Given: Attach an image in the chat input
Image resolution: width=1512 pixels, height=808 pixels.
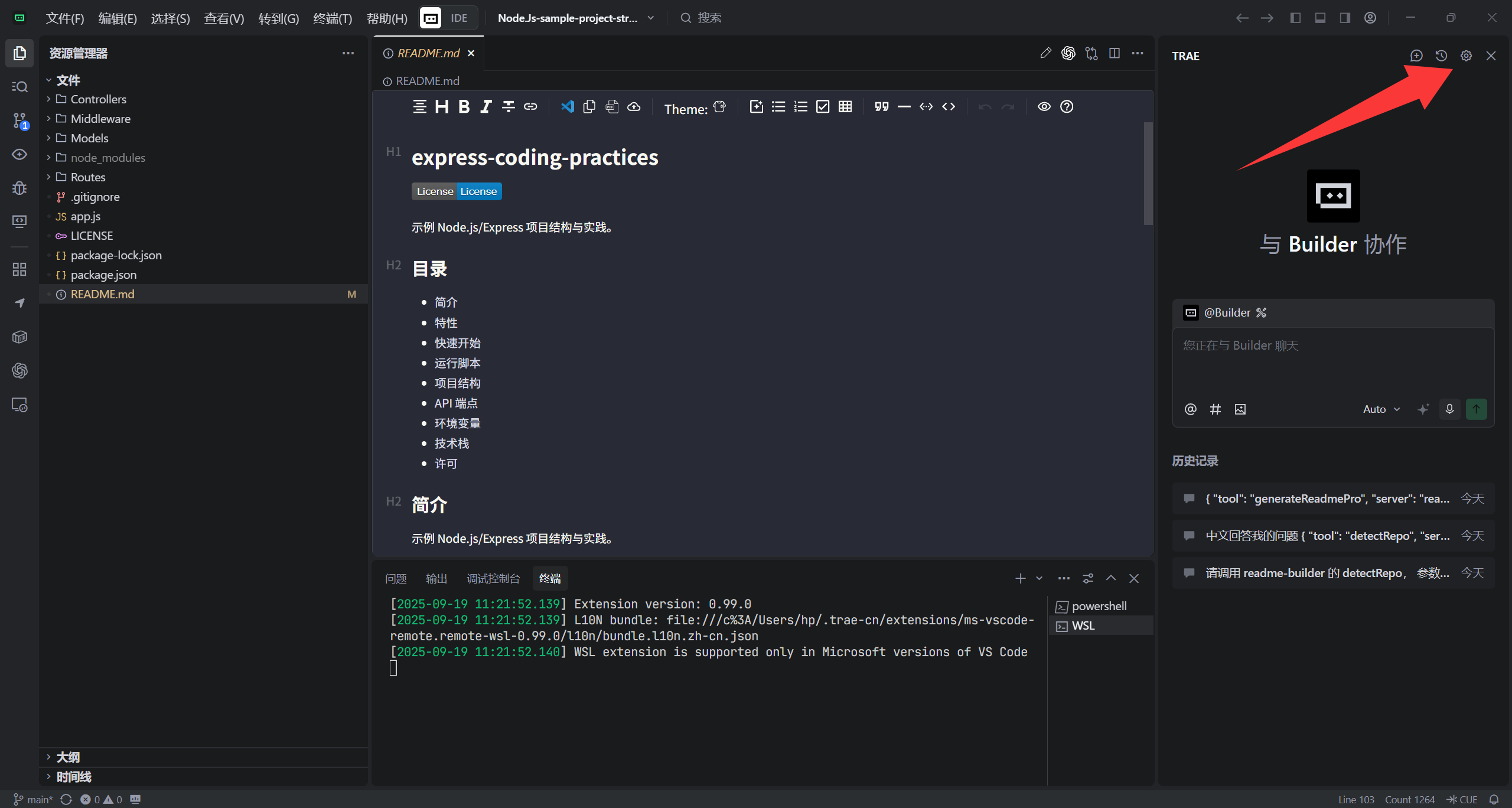Looking at the screenshot, I should click(x=1240, y=409).
